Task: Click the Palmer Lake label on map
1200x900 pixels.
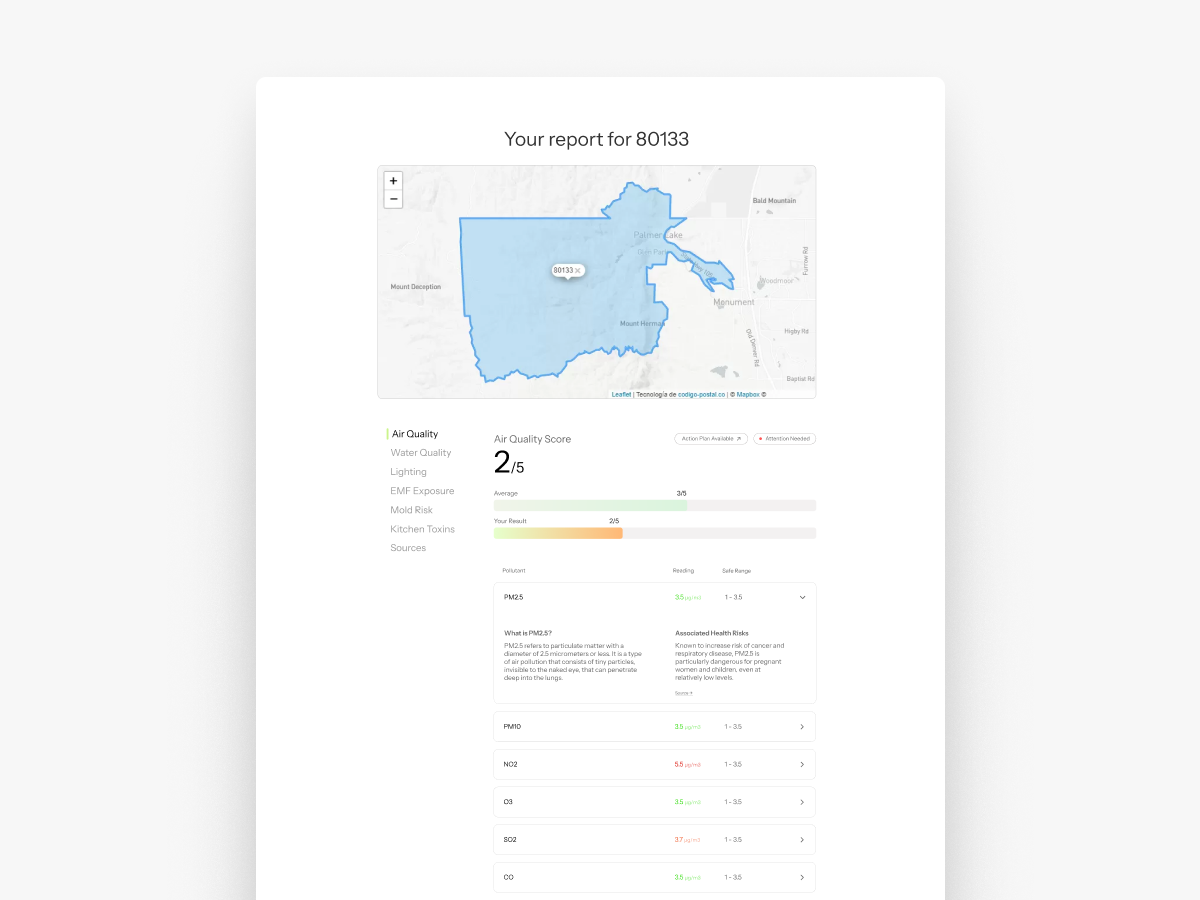Action: tap(658, 235)
